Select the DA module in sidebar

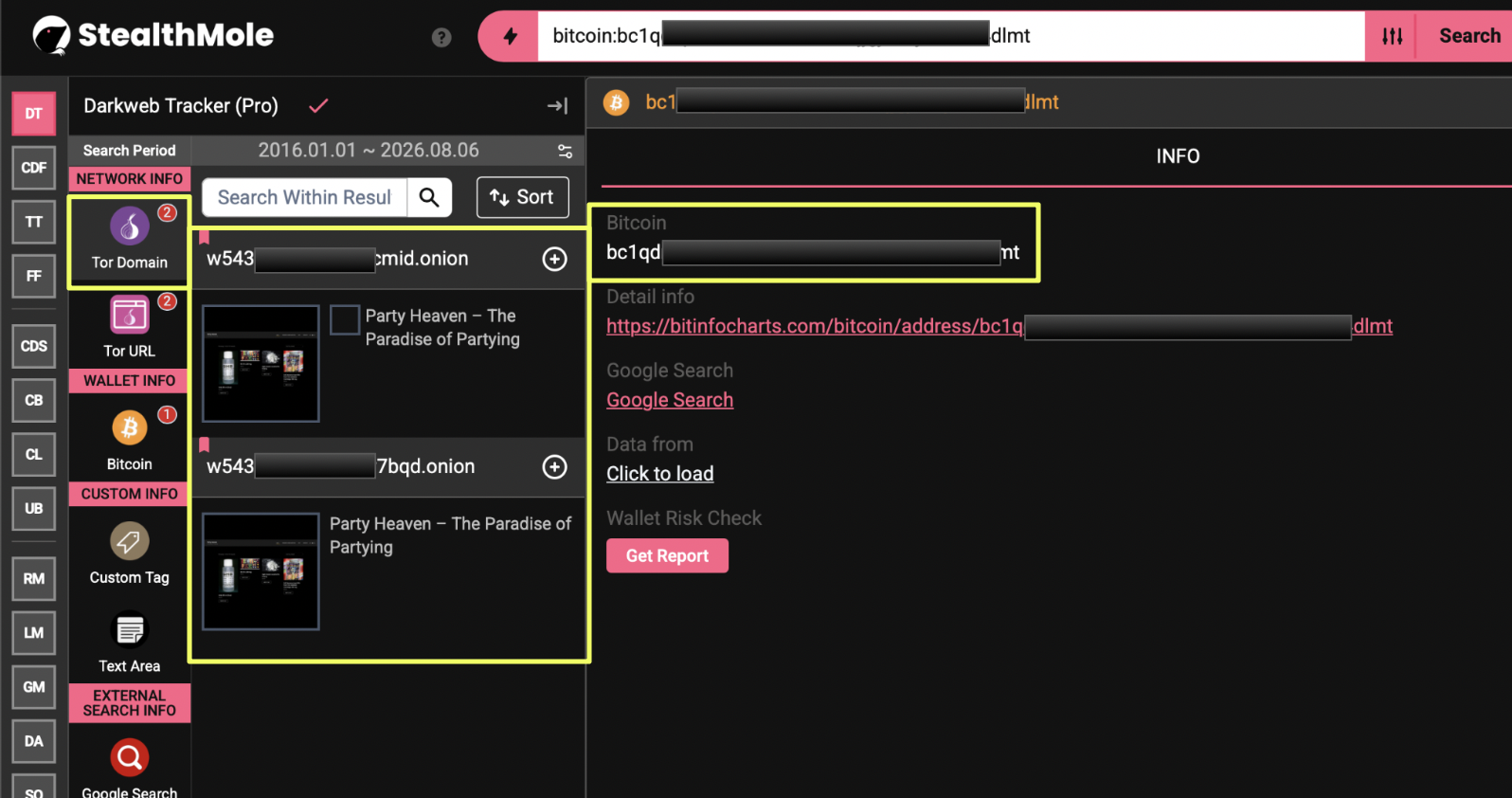coord(34,741)
